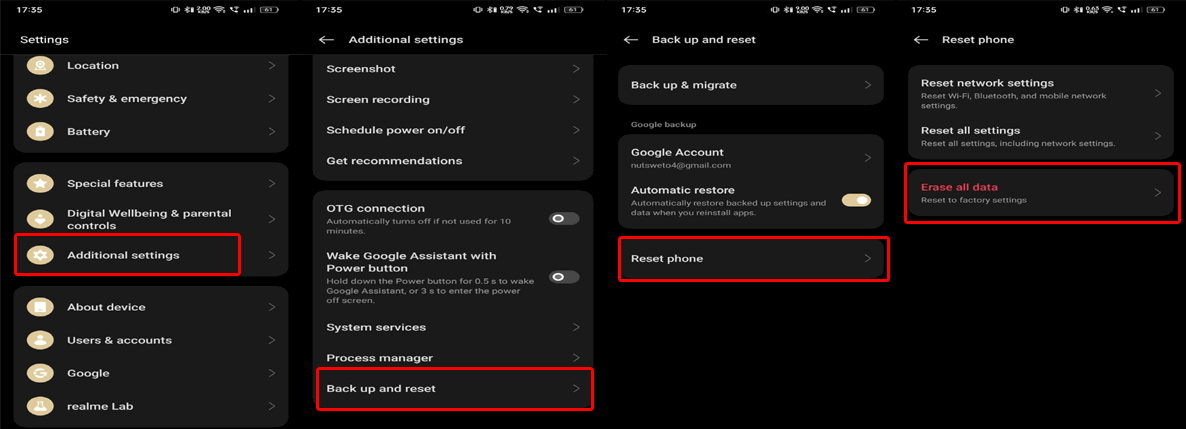Open Google Account chevron arrow

pos(868,157)
